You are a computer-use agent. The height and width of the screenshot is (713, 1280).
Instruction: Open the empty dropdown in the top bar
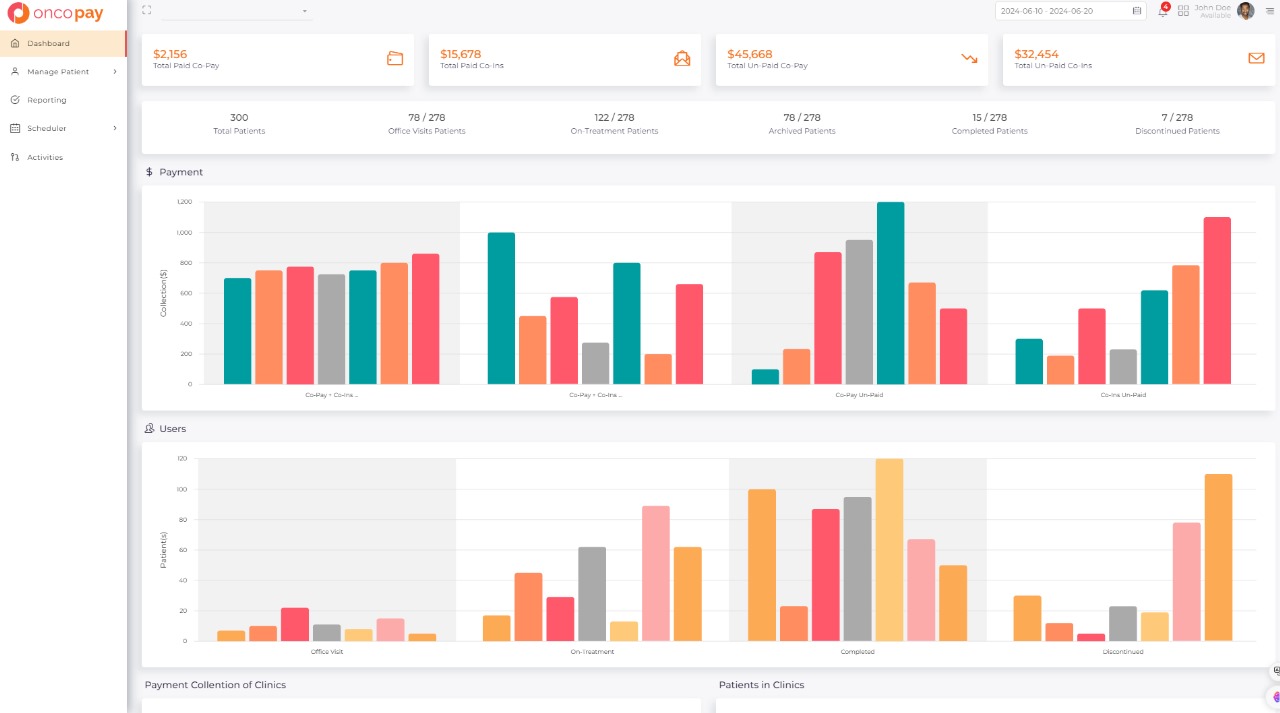[x=237, y=11]
